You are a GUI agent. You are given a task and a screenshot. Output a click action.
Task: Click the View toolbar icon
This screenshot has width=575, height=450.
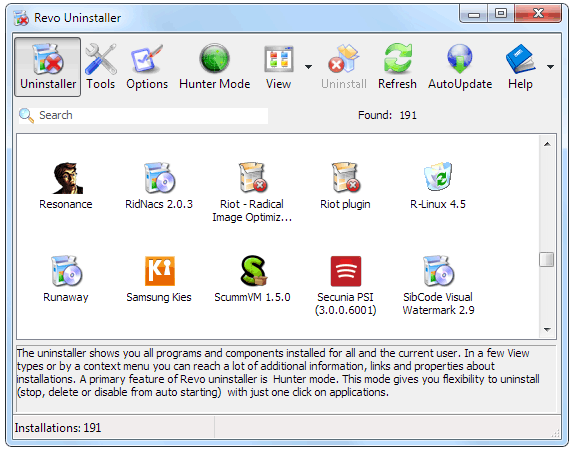pos(279,59)
